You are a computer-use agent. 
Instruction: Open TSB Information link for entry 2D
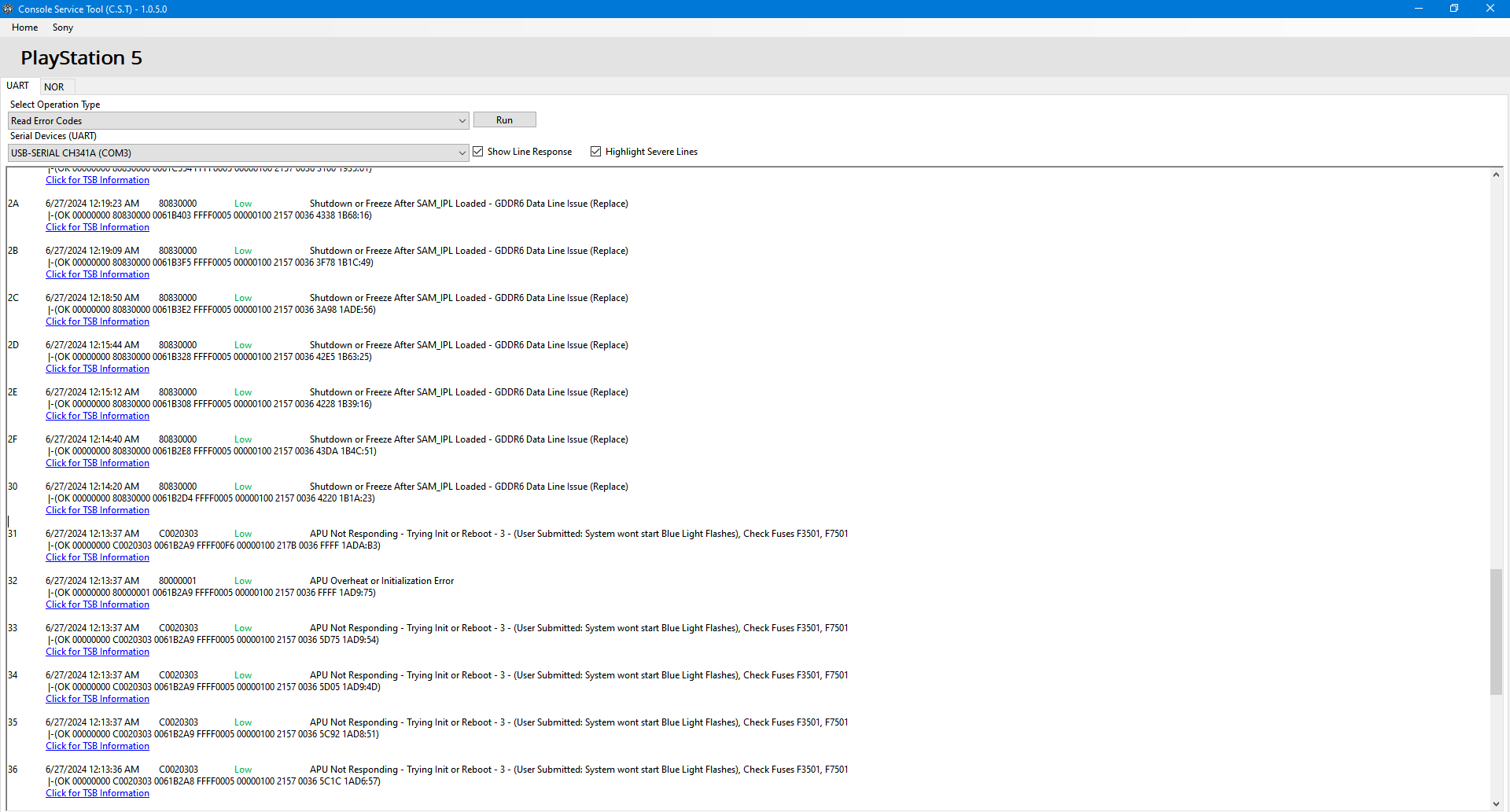[98, 369]
